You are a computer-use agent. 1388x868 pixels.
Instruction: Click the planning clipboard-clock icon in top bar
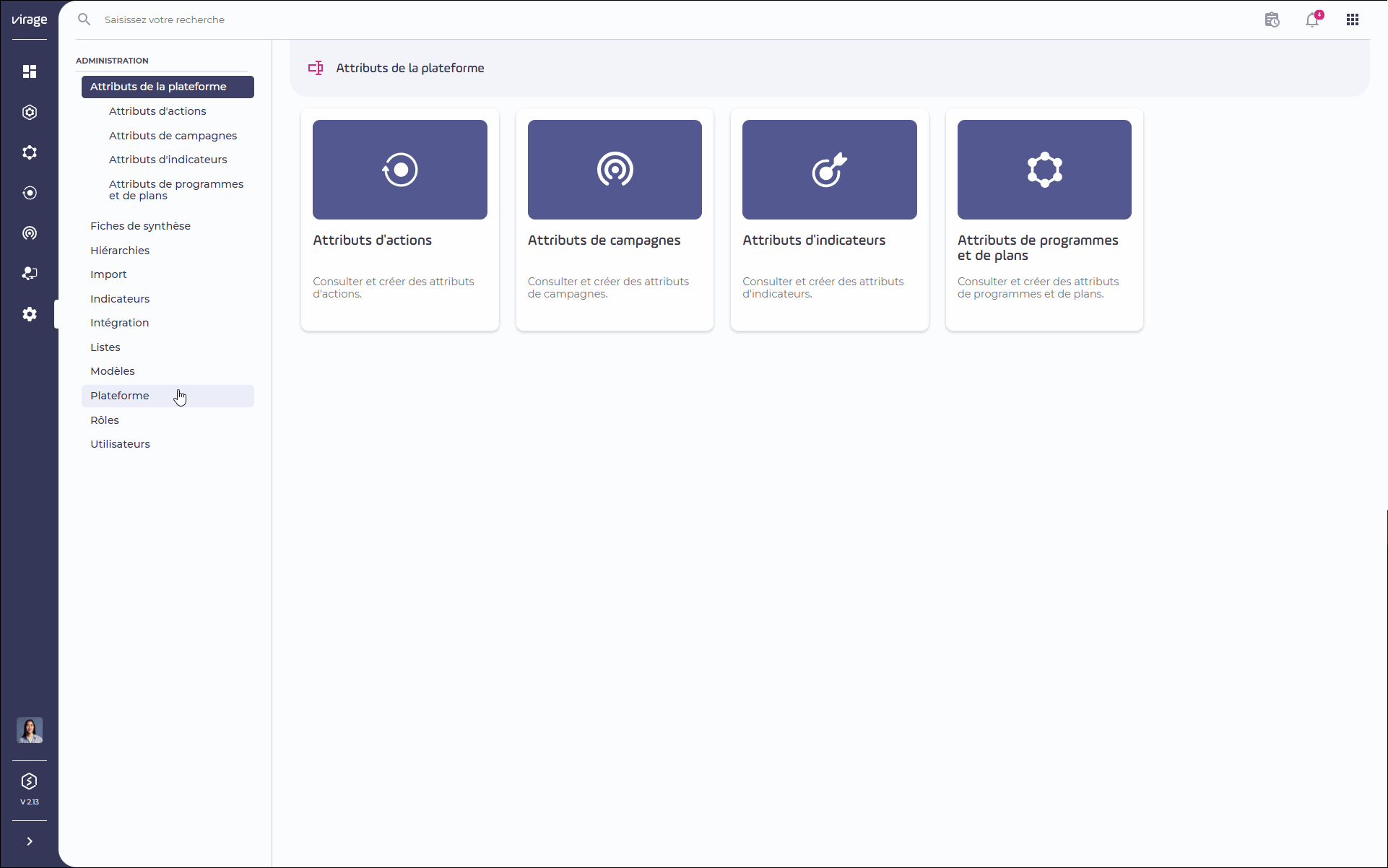pyautogui.click(x=1272, y=19)
